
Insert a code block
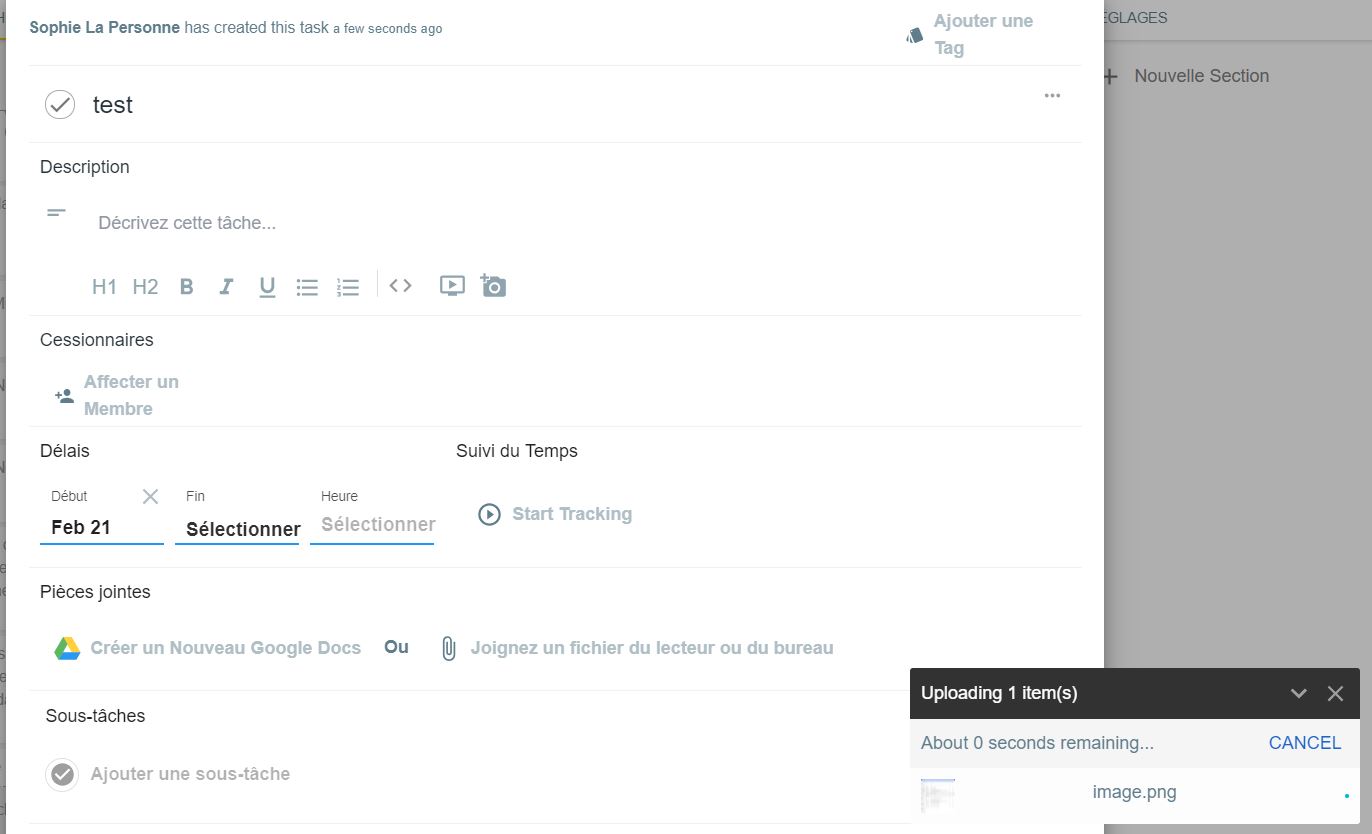pyautogui.click(x=400, y=286)
